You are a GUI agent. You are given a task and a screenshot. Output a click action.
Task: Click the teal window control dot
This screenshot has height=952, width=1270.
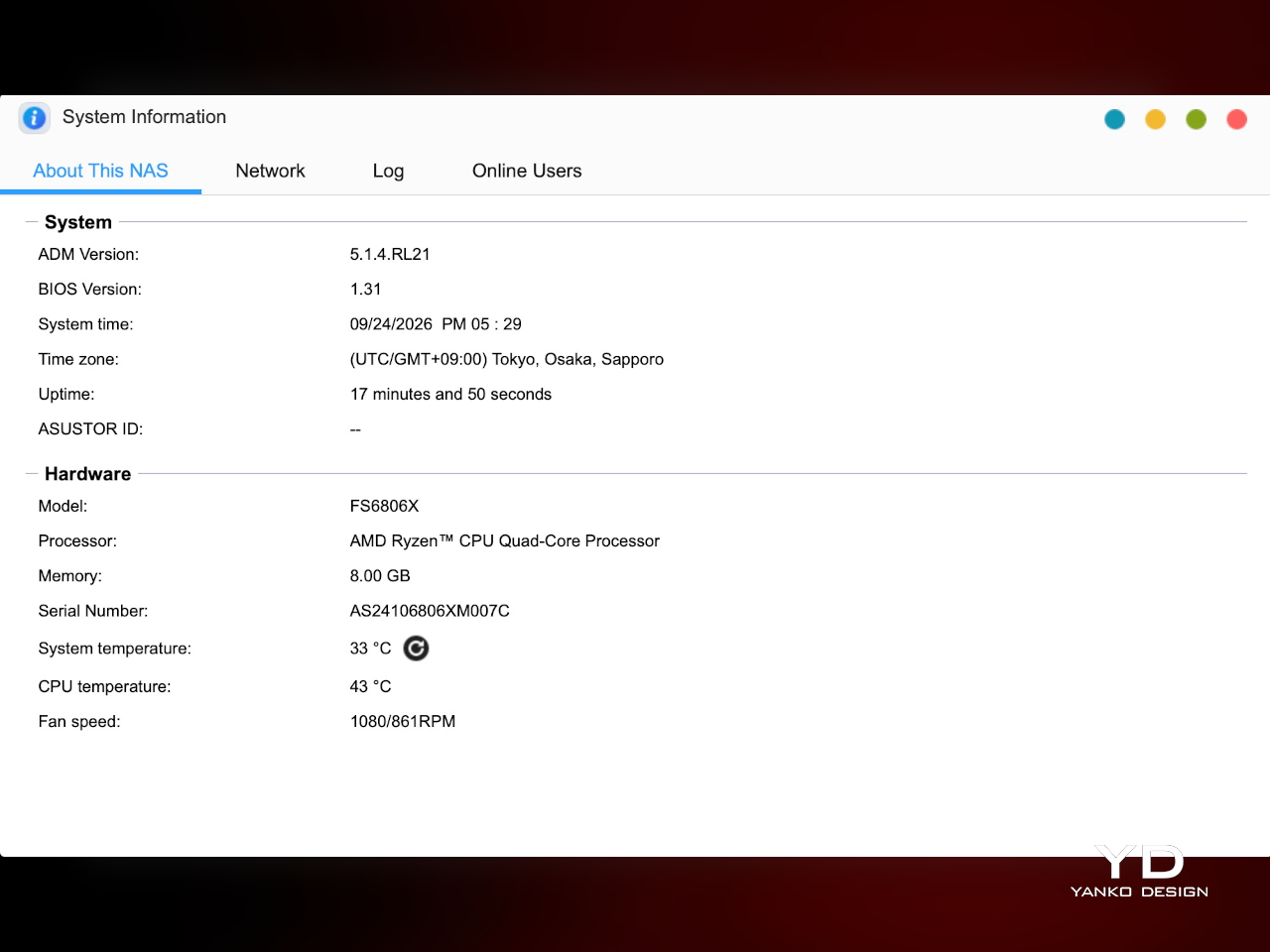click(x=1114, y=119)
